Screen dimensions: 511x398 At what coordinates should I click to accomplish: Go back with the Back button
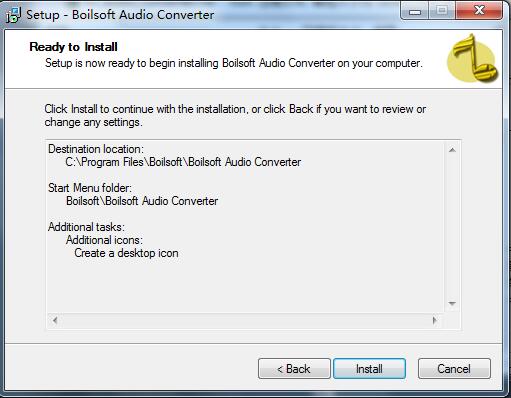(294, 369)
